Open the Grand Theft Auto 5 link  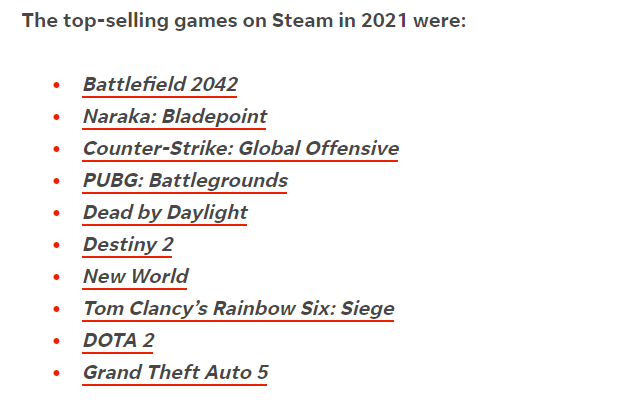click(175, 372)
